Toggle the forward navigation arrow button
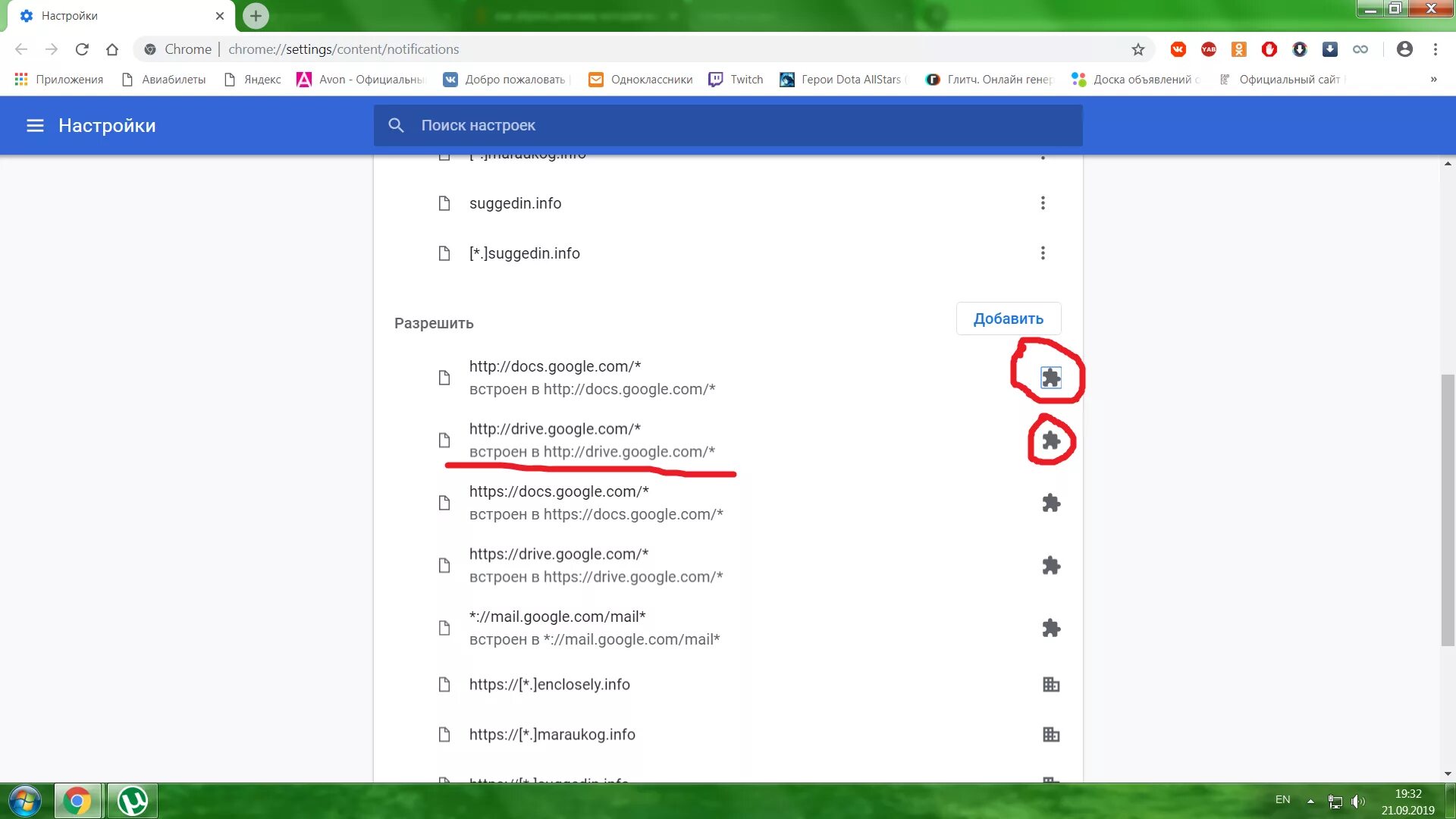Screen dimensions: 1456x819 pyautogui.click(x=49, y=49)
